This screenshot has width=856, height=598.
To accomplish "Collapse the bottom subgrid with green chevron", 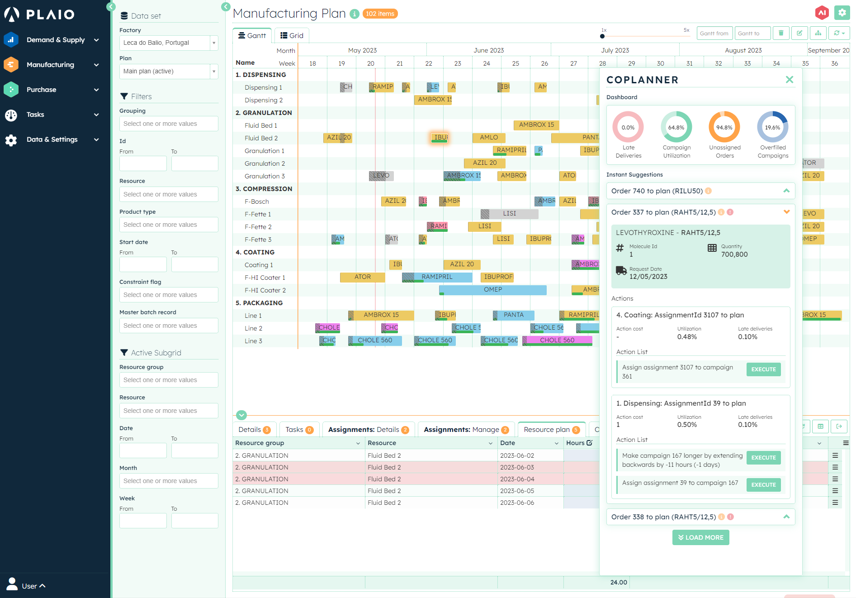I will pos(241,415).
